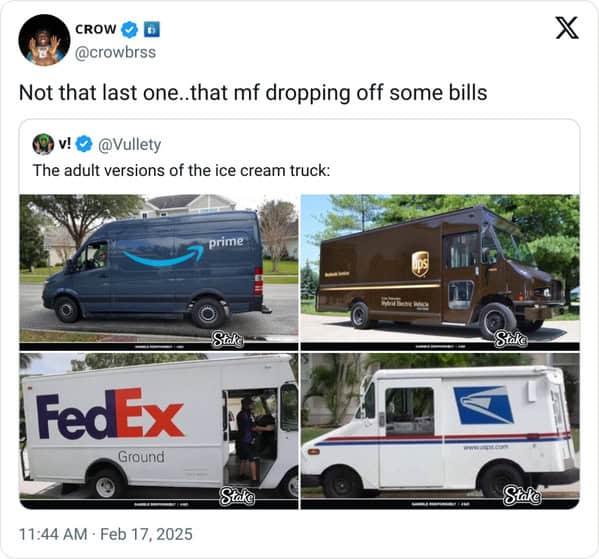599x559 pixels.
Task: Open the @crowbrss handle link
Action: 115,52
